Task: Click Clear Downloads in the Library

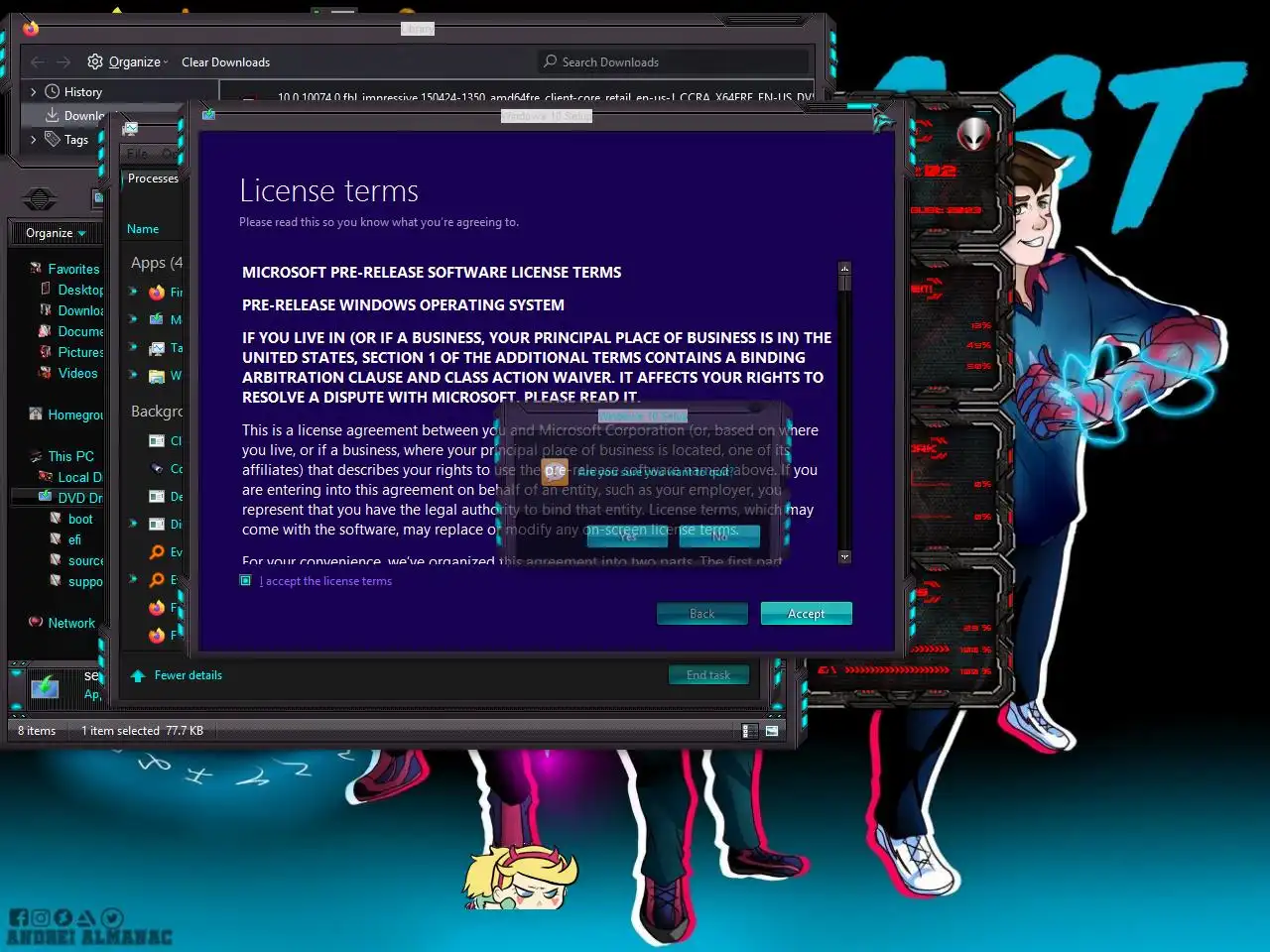Action: [225, 61]
